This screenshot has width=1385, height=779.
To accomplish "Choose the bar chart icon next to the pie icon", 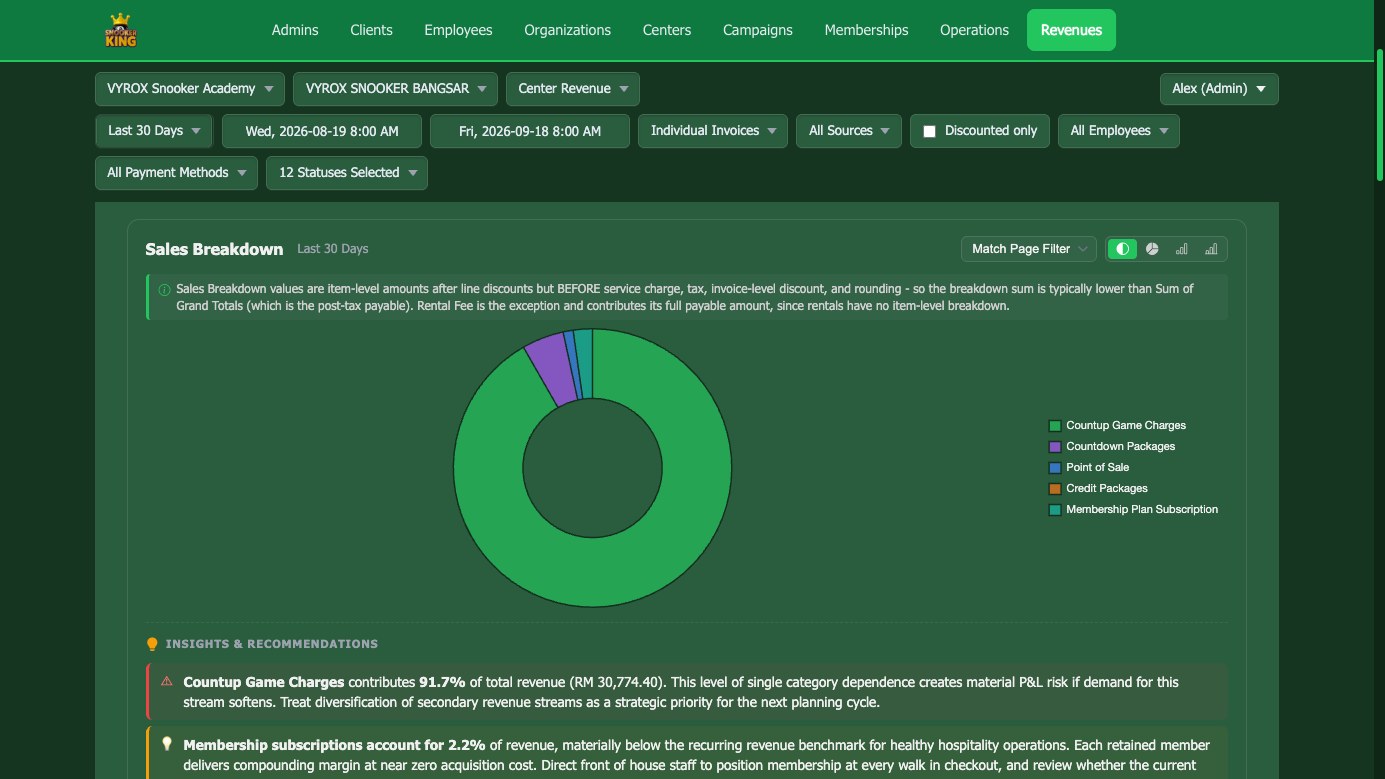I will 1182,249.
